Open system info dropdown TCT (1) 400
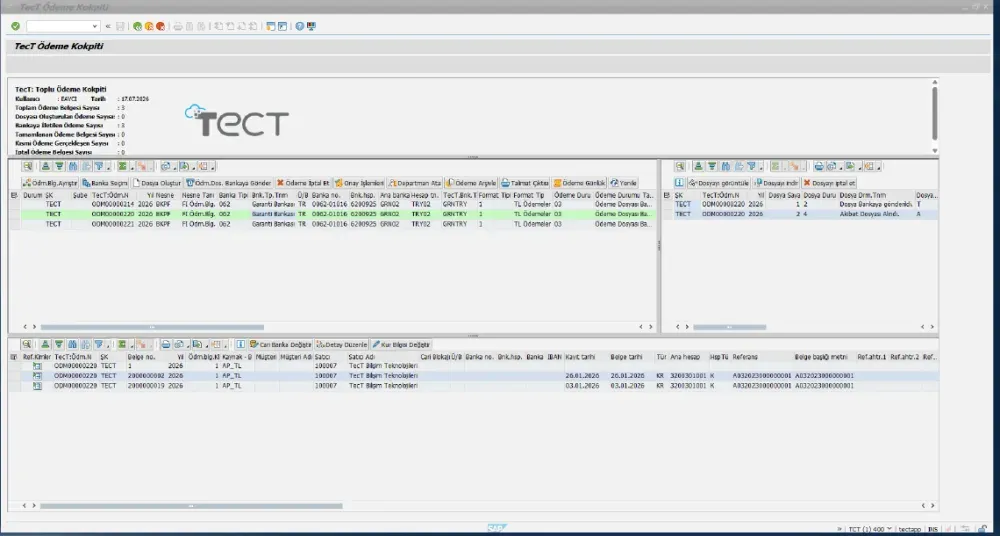1000x536 pixels. pyautogui.click(x=870, y=530)
